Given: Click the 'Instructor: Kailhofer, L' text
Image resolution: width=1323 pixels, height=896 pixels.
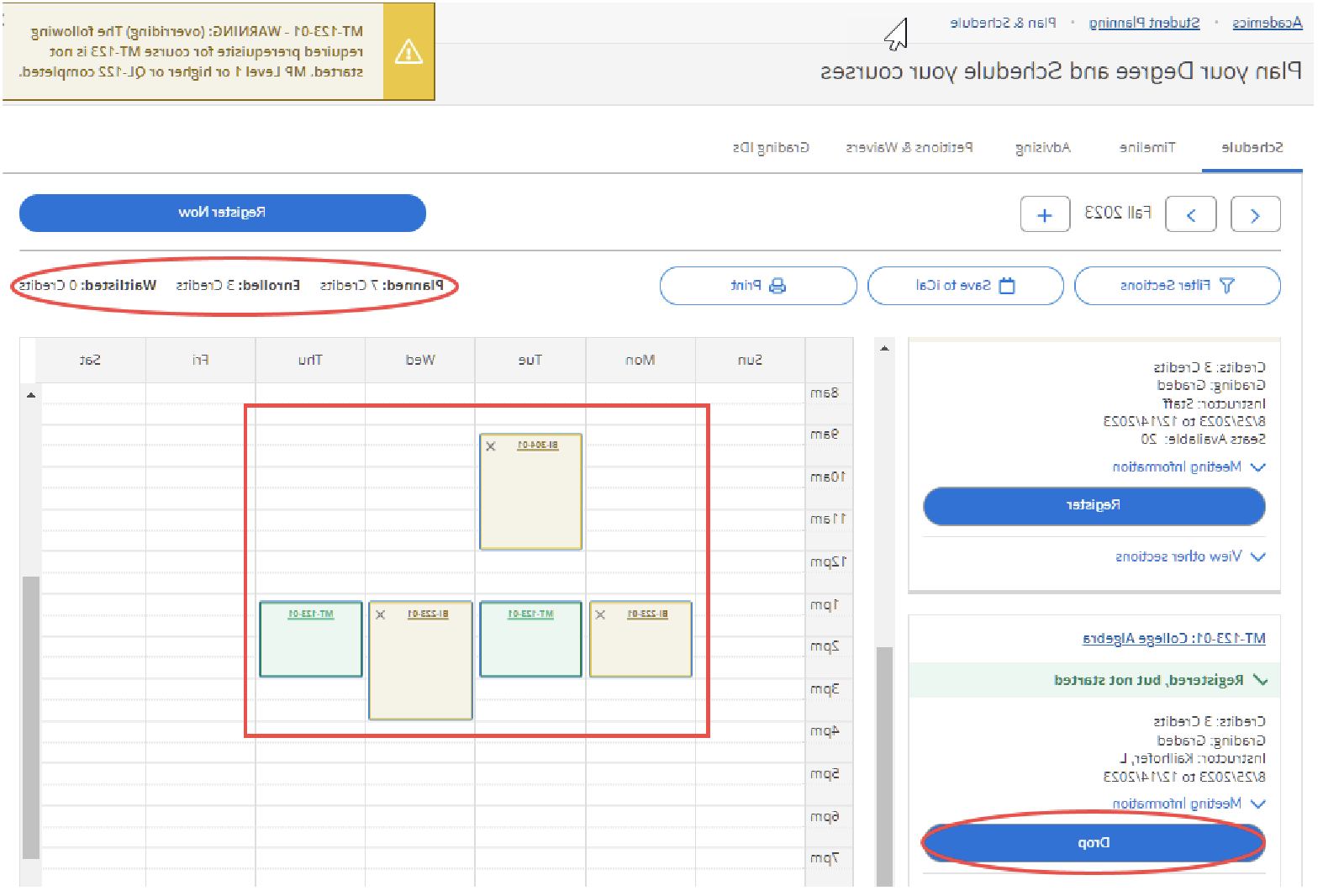Looking at the screenshot, I should click(1192, 758).
